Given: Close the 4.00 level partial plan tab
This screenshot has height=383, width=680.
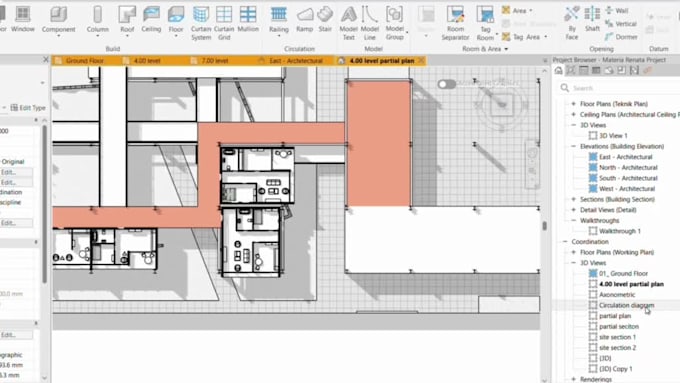Looking at the screenshot, I should (421, 61).
